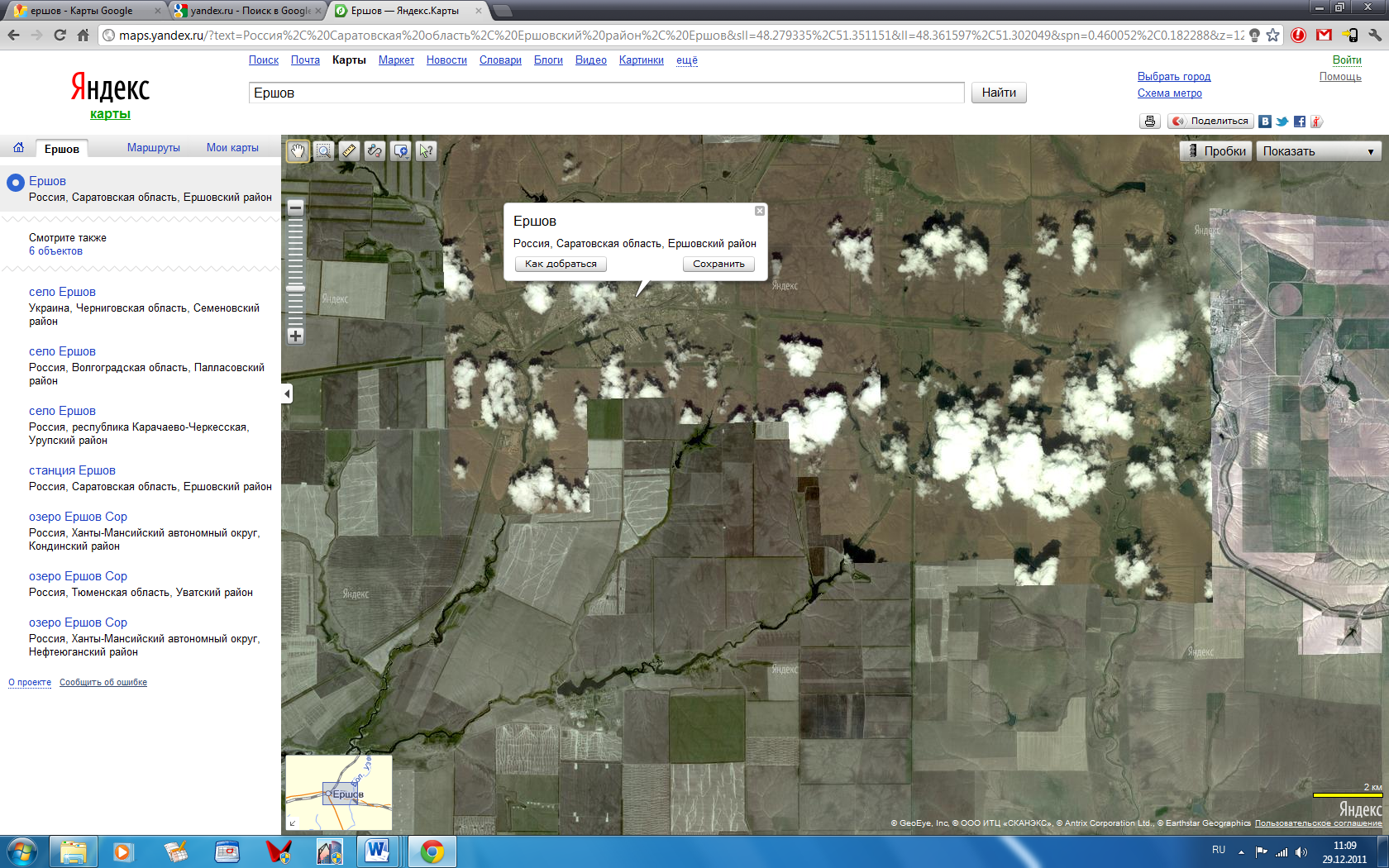Open the Маркет service link

coord(396,60)
